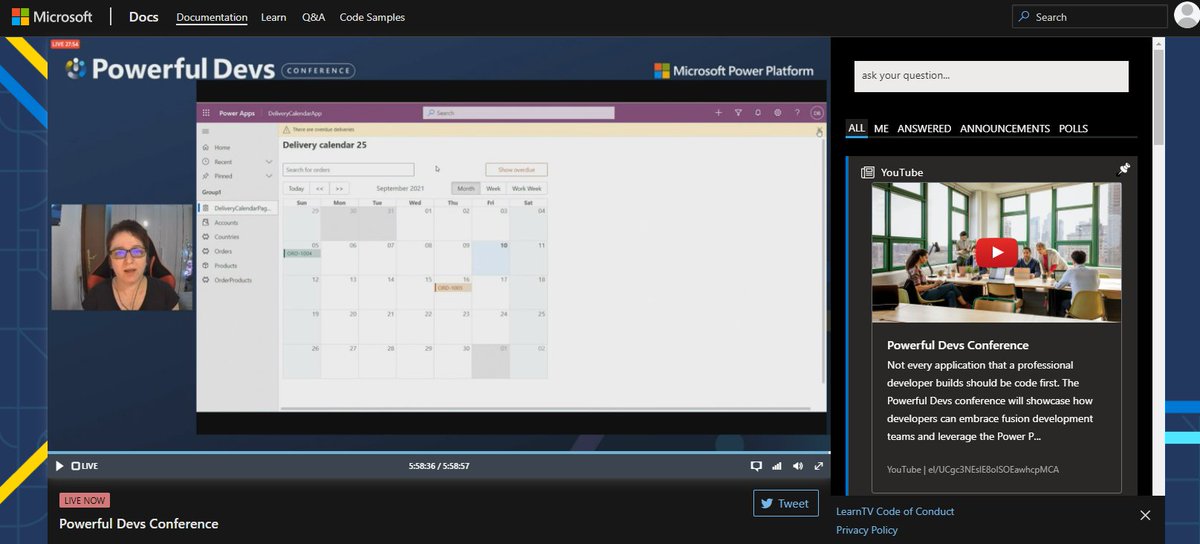Viewport: 1200px width, 544px height.
Task: Open the Docs home link
Action: [144, 17]
